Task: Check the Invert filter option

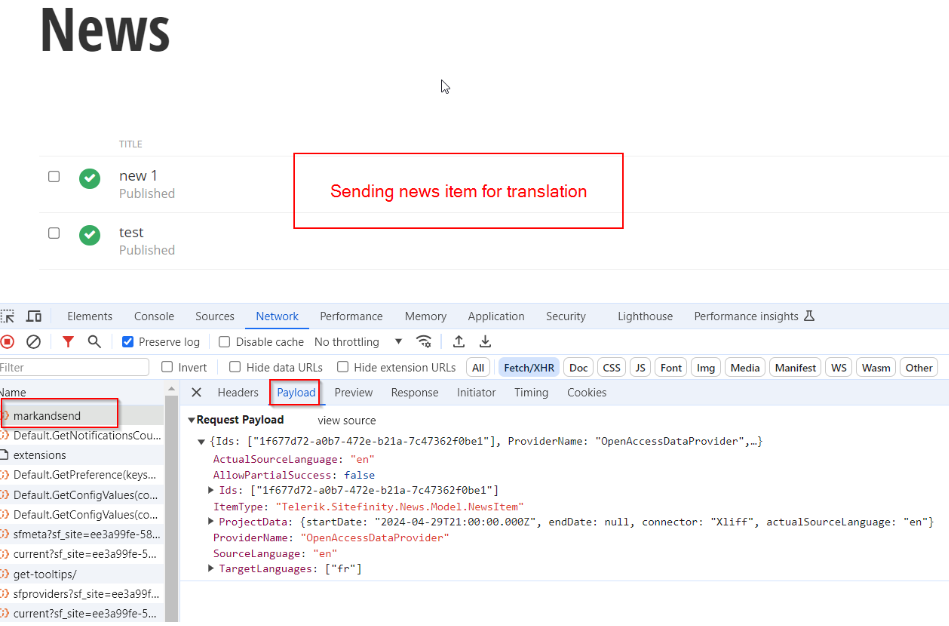Action: click(167, 367)
